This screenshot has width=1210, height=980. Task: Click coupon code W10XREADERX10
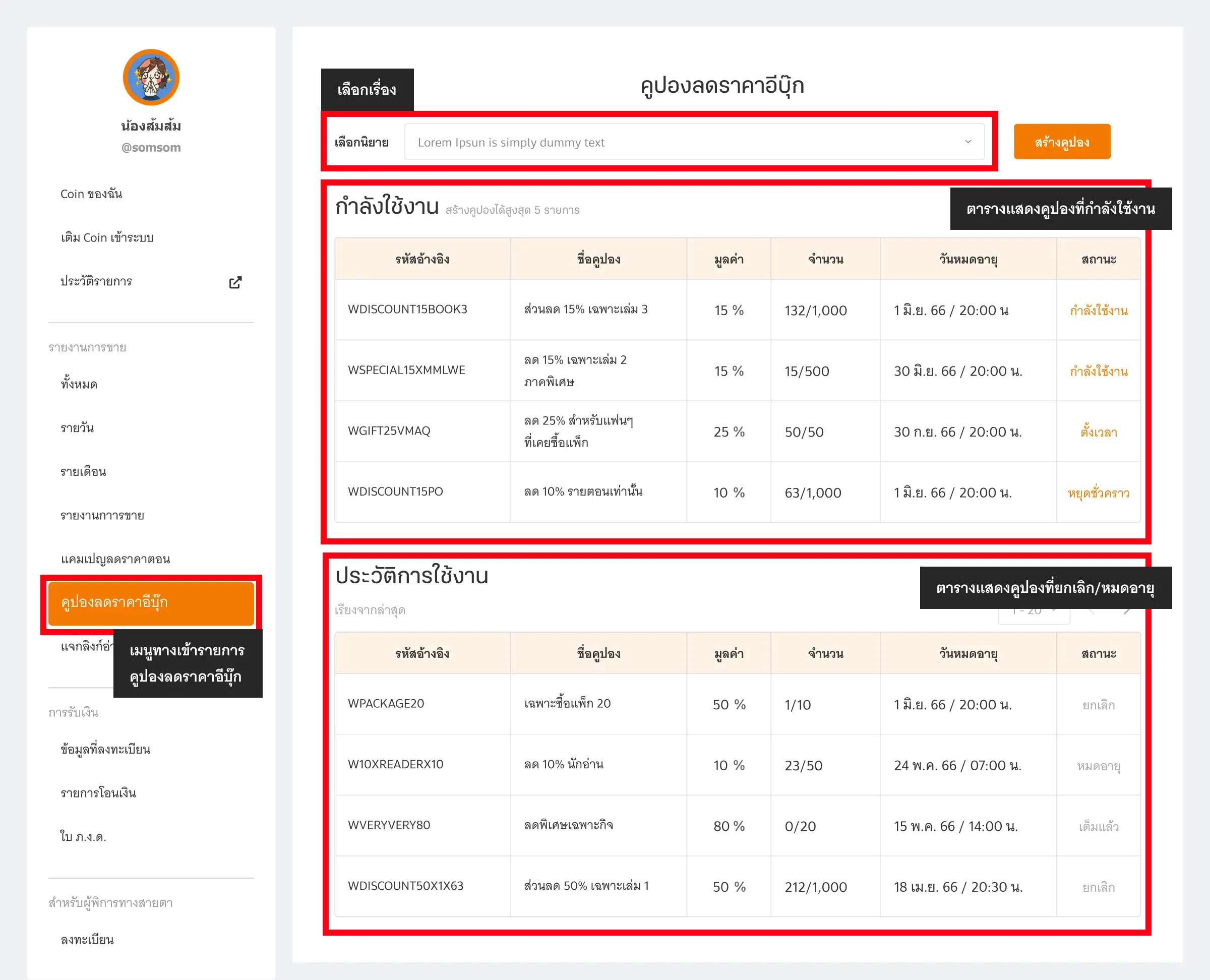(x=396, y=764)
